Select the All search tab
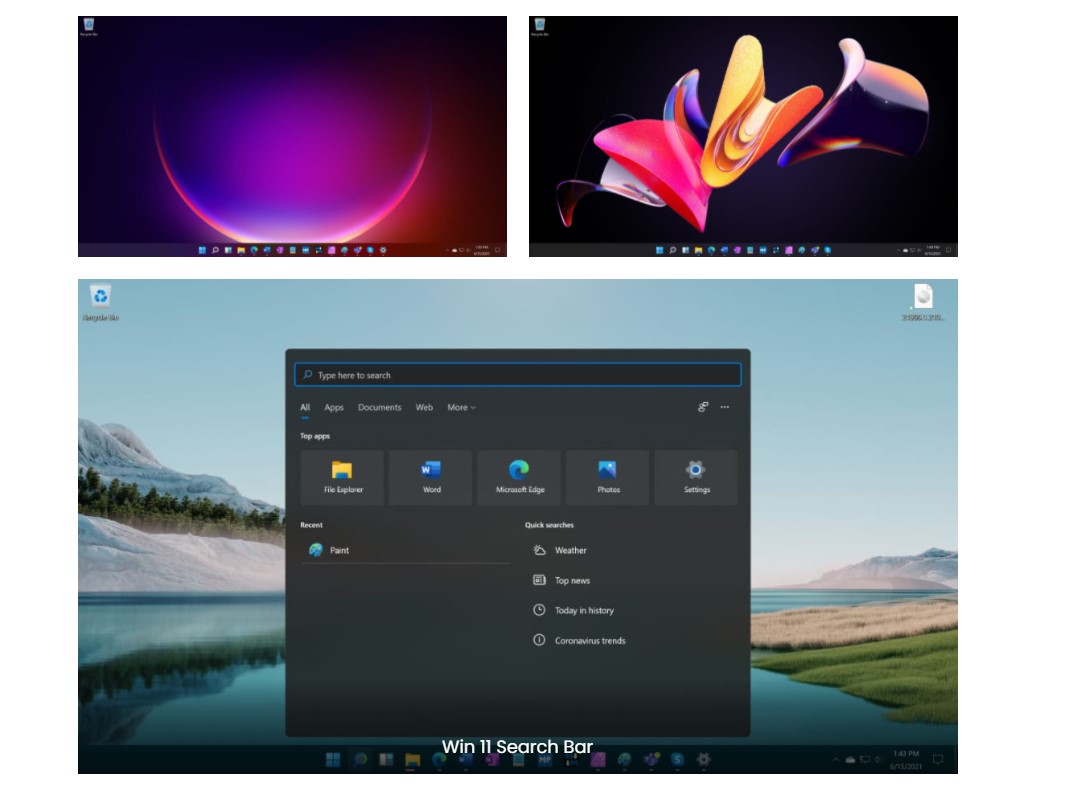The width and height of the screenshot is (1067, 798). [x=305, y=407]
